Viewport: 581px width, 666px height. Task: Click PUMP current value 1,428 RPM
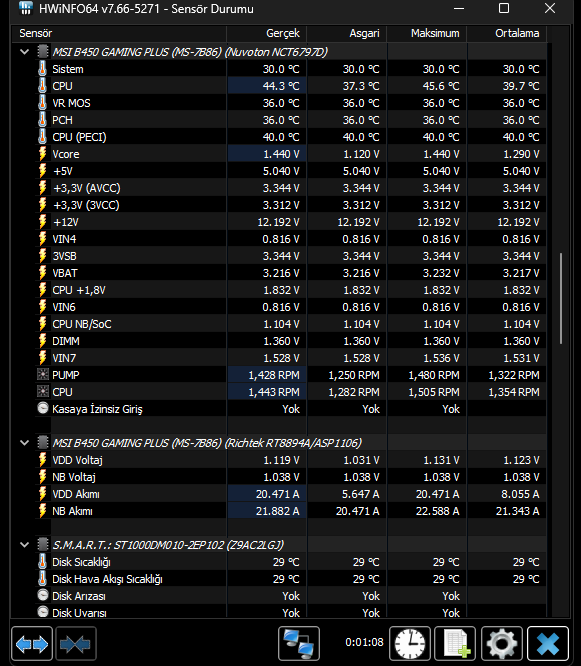coord(274,375)
